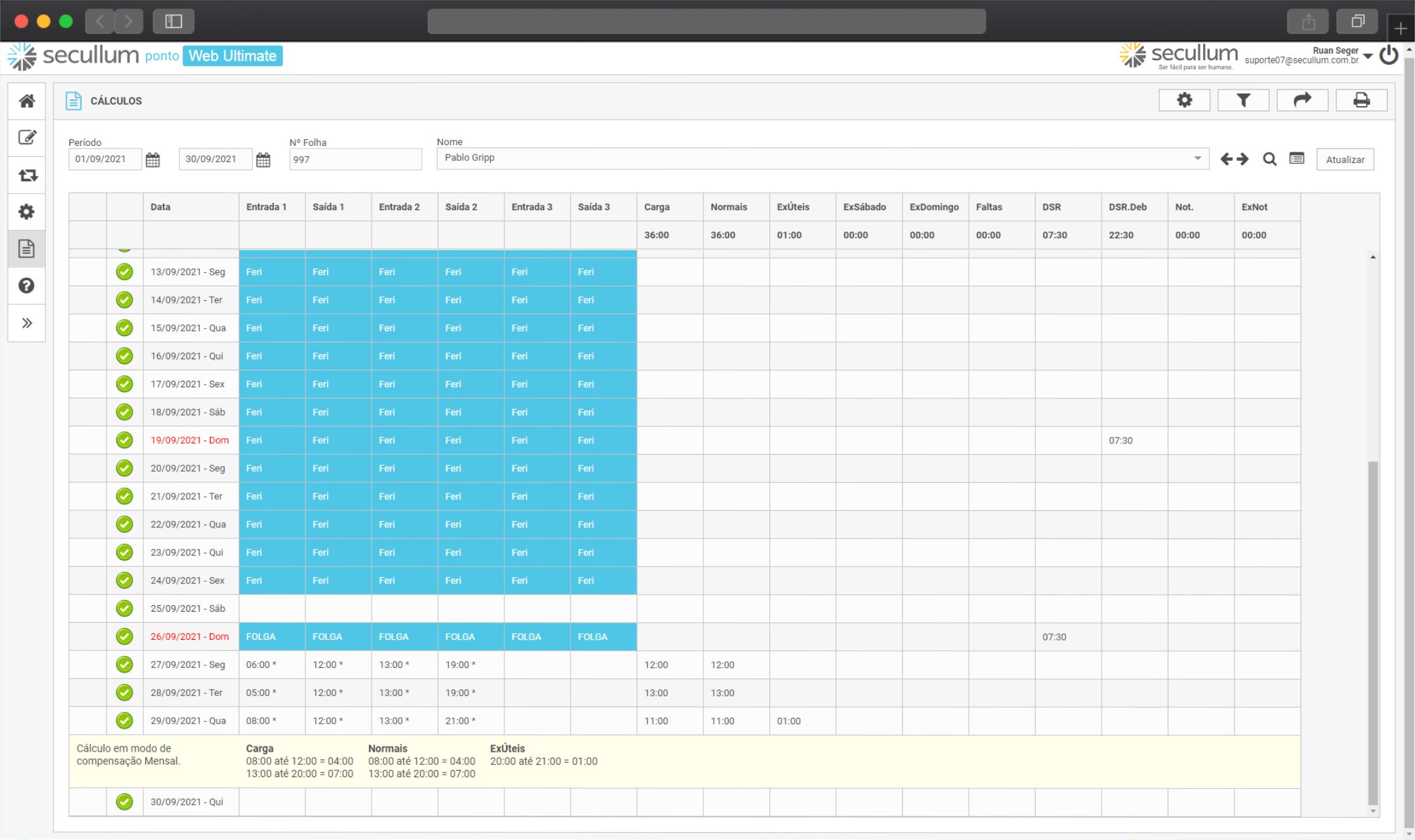
Task: Click the print toolbar button
Action: [x=1361, y=100]
